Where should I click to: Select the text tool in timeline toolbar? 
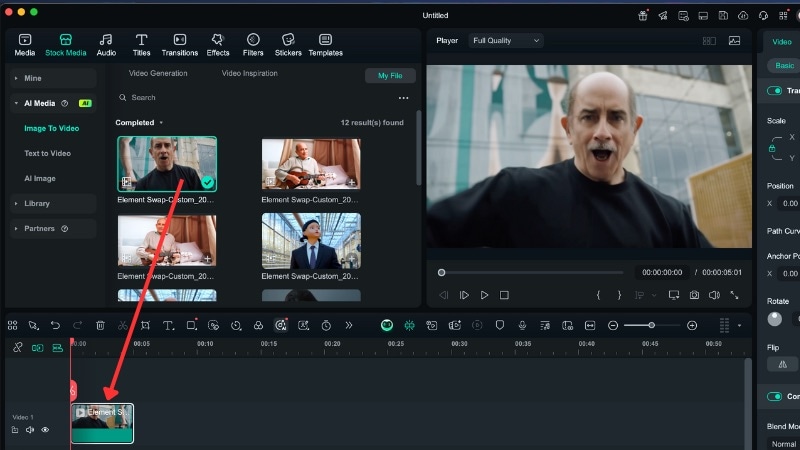click(168, 325)
